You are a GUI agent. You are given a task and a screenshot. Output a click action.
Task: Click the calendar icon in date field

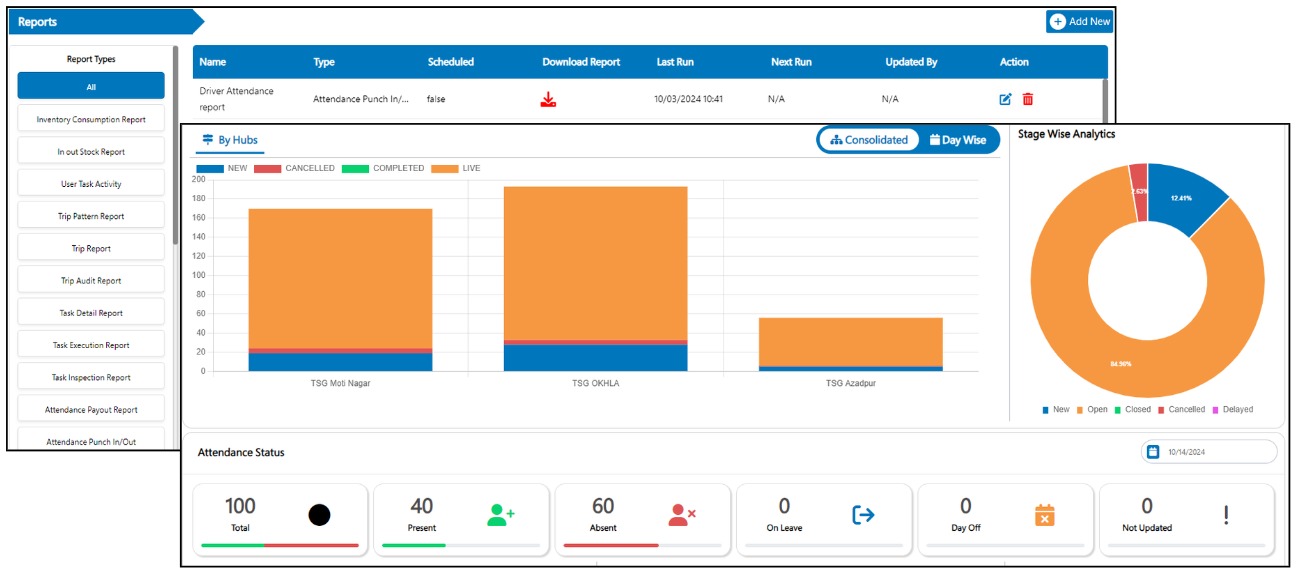click(1152, 452)
